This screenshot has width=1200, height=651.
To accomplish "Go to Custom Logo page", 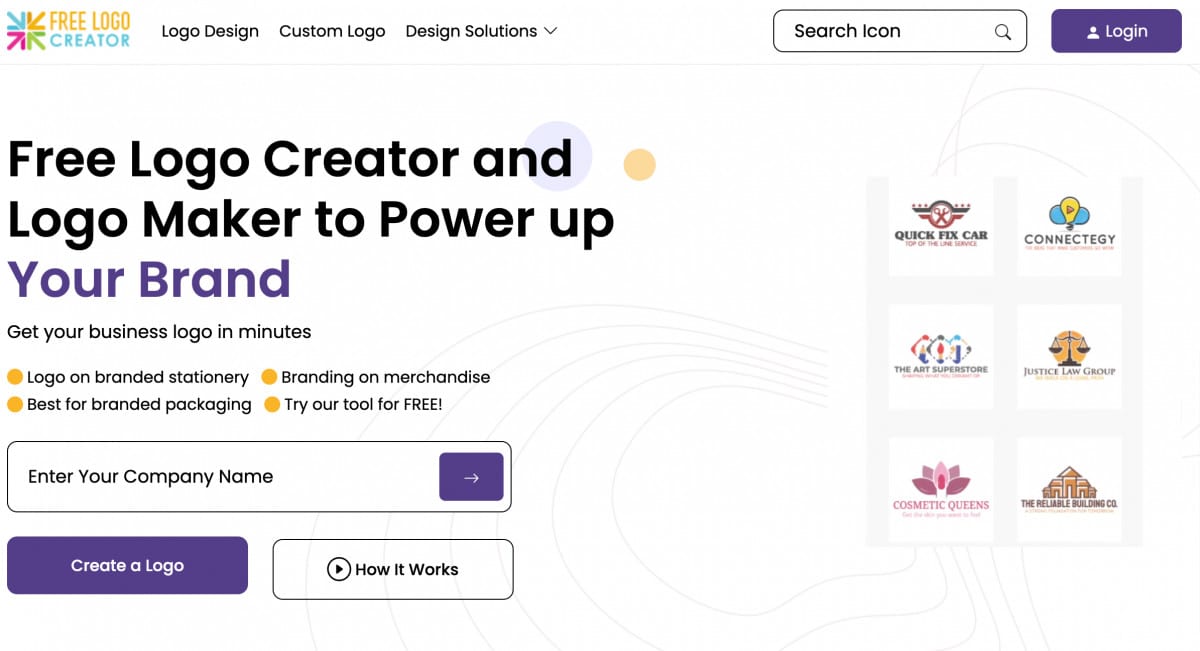I will point(332,31).
